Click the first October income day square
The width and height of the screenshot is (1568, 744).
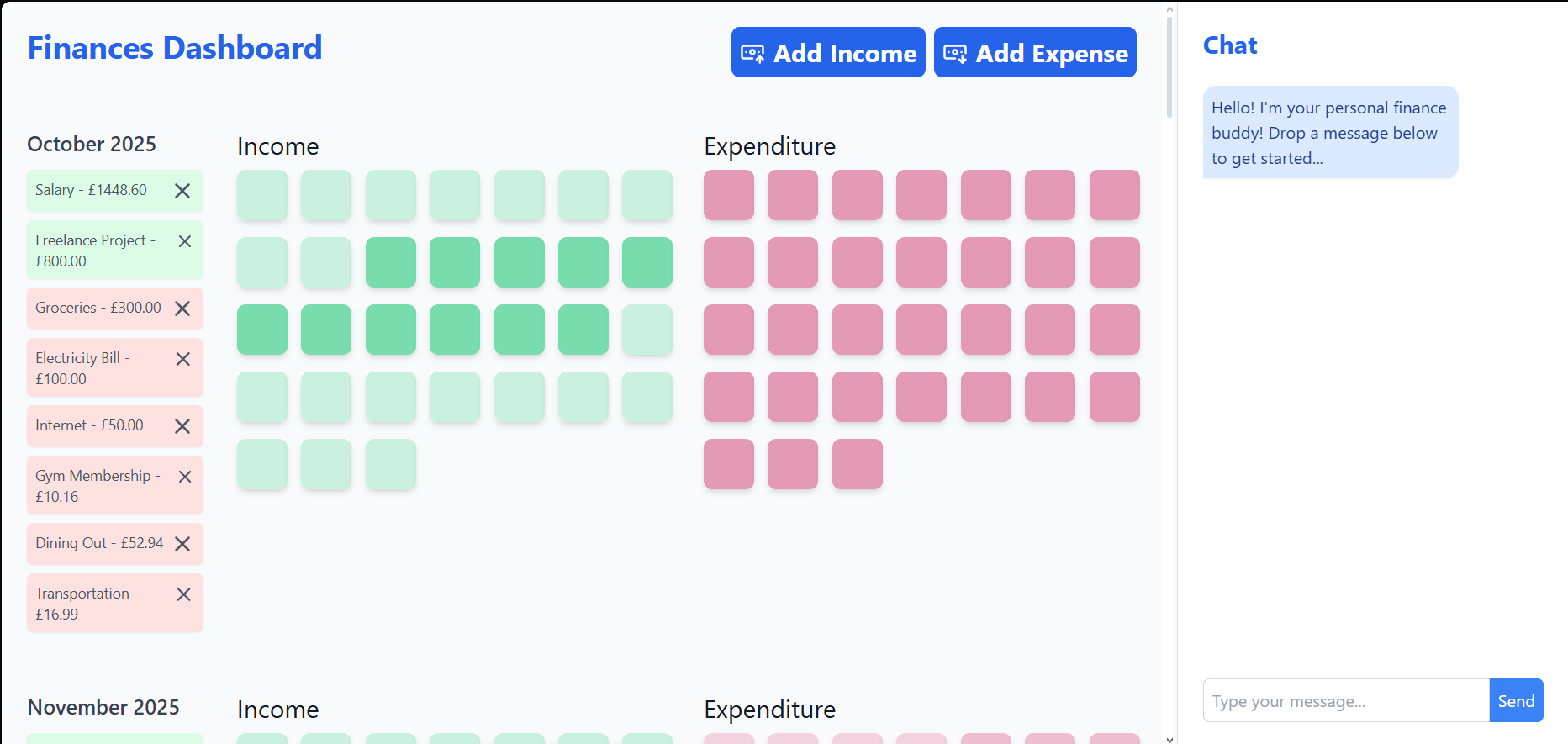click(x=262, y=195)
